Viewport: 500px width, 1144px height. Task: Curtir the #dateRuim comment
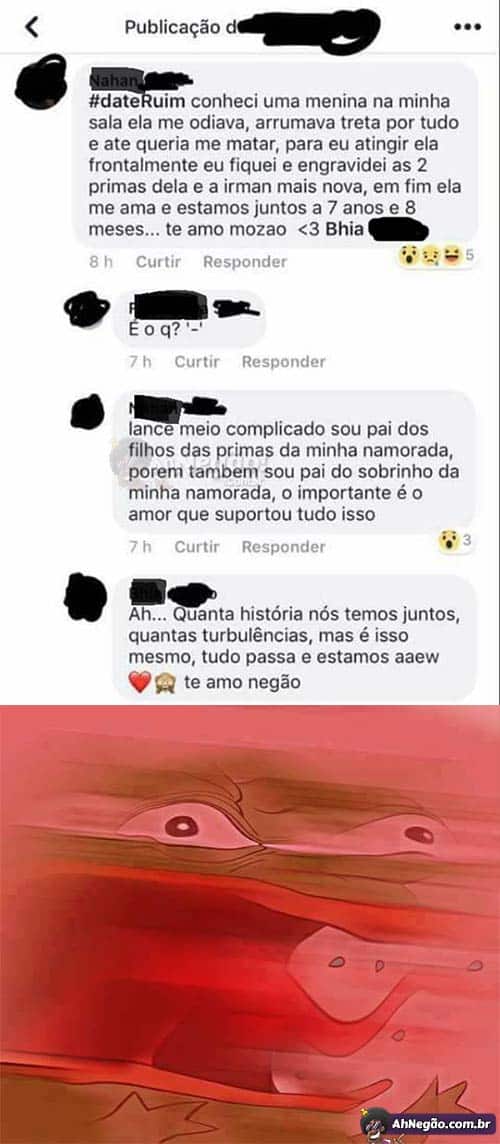coord(158,261)
